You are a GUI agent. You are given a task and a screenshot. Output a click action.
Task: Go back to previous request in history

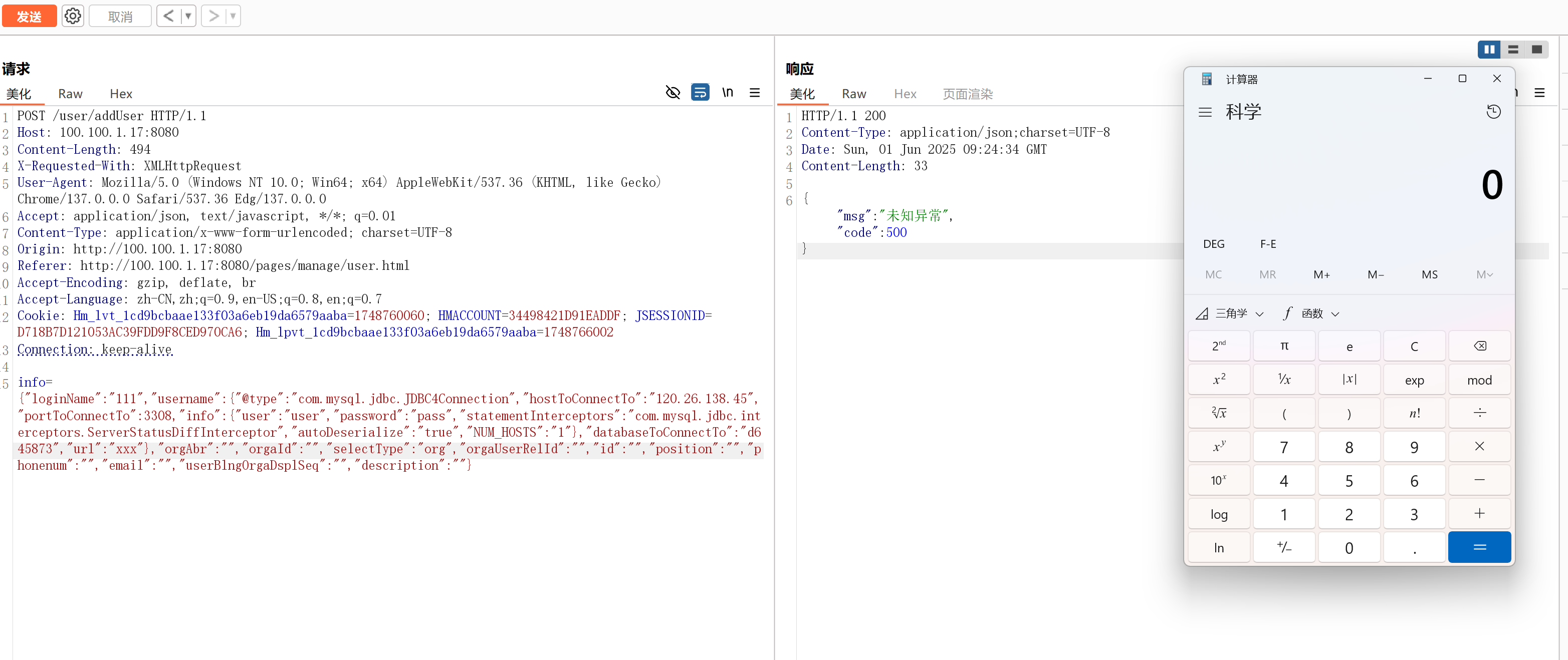pos(168,16)
